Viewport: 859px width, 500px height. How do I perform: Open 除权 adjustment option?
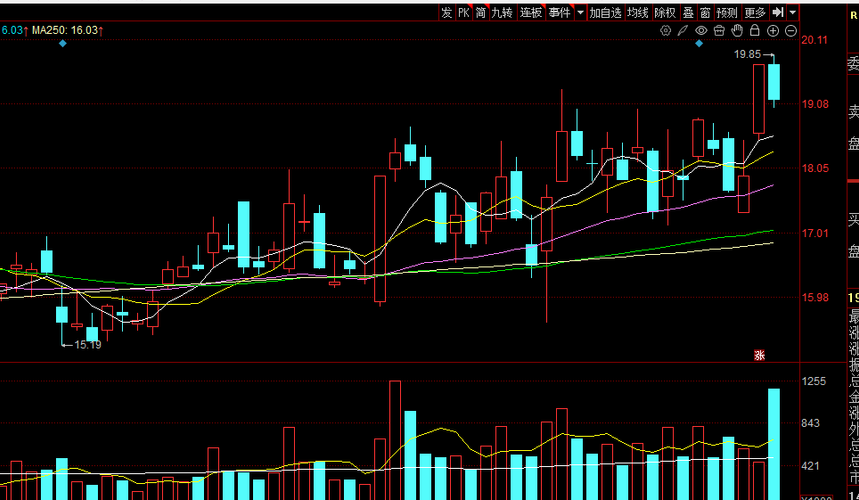point(666,13)
